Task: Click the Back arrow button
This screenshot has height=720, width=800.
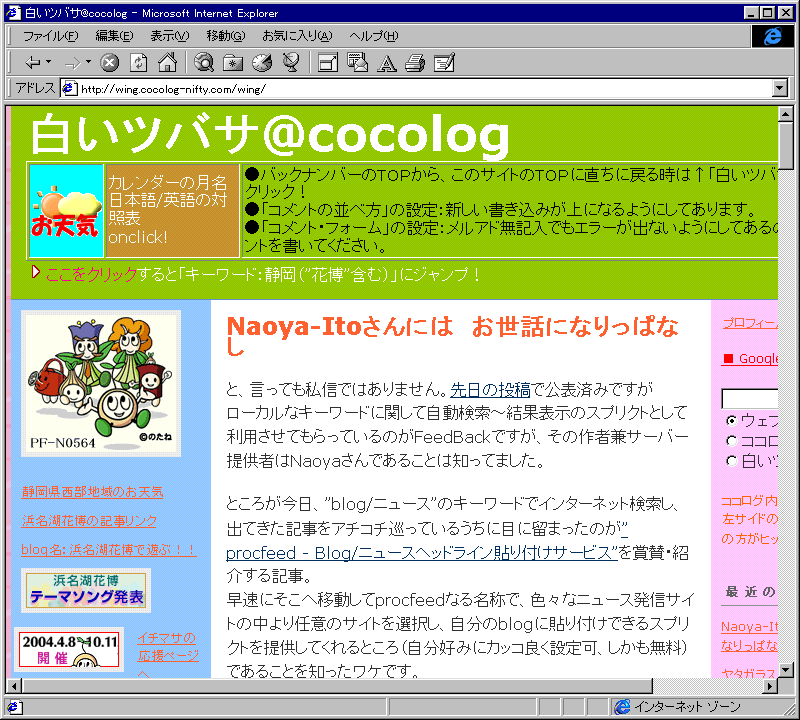Action: 33,63
